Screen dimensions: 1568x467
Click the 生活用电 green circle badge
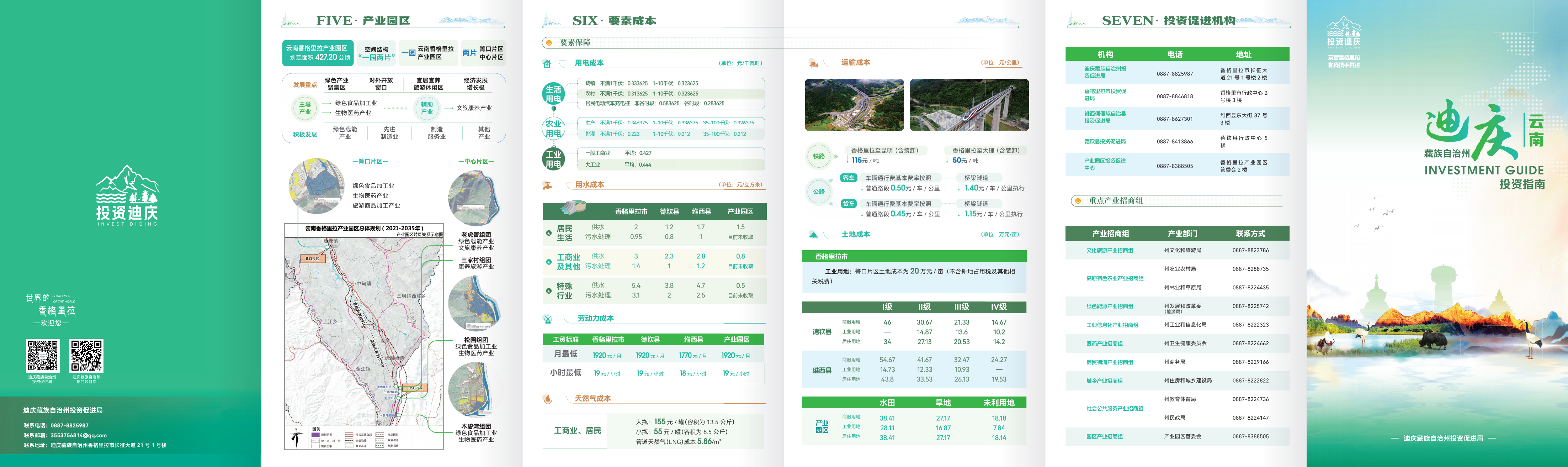(x=553, y=94)
